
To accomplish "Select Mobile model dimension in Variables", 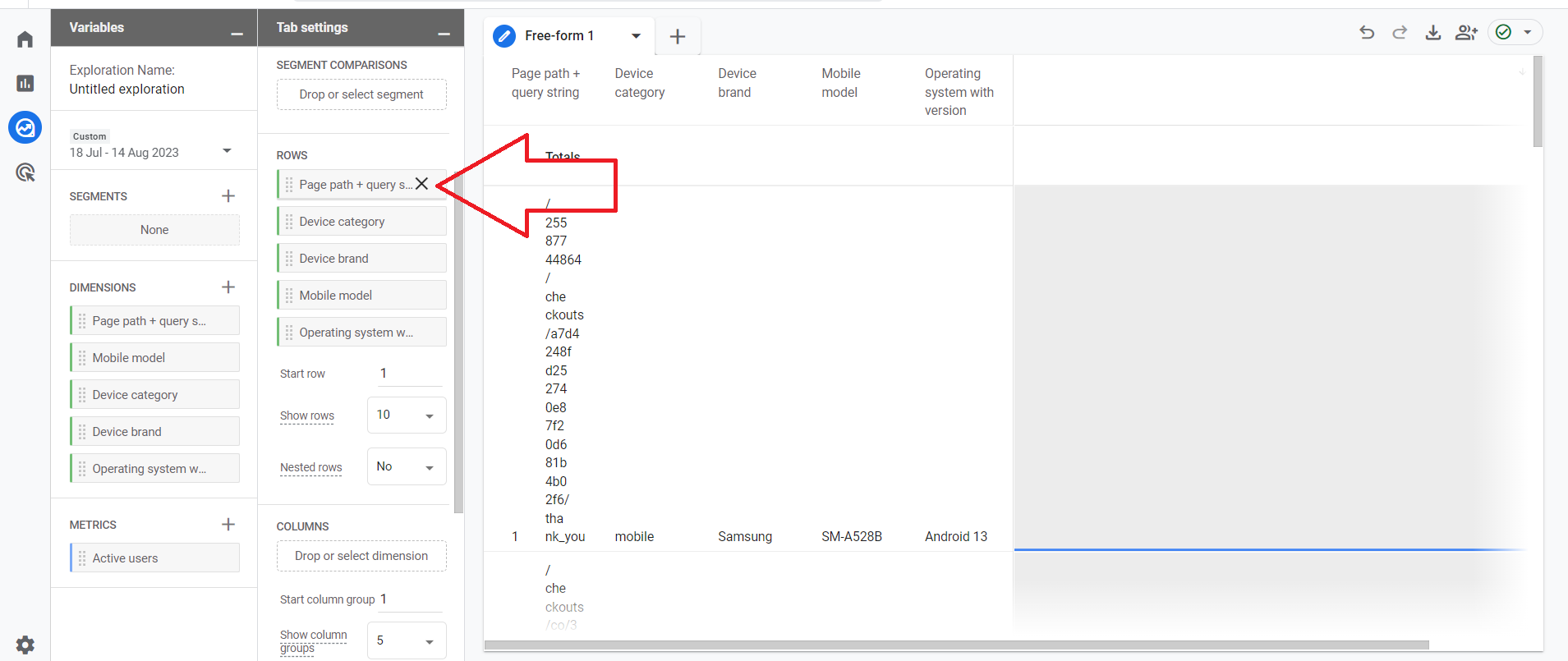I will point(154,358).
